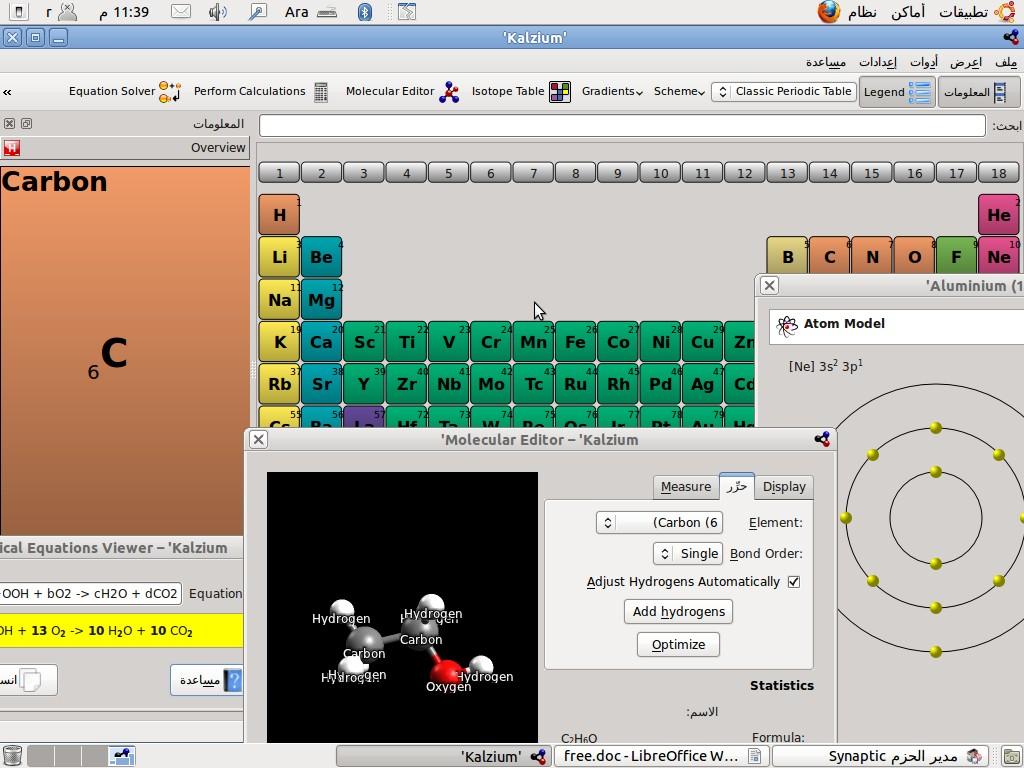Select the Iron (Fe) element
The width and height of the screenshot is (1024, 768).
(575, 342)
